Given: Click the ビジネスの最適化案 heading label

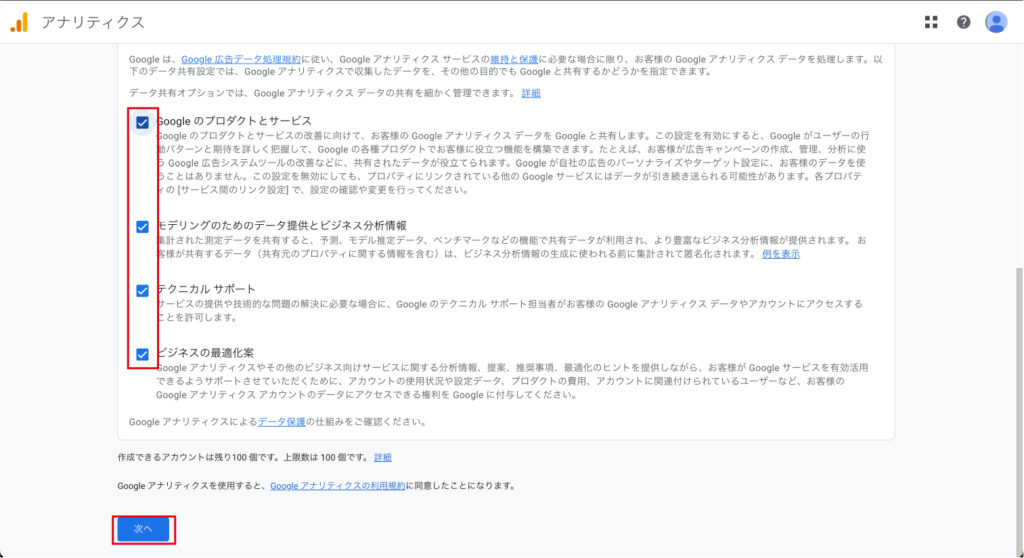Looking at the screenshot, I should [x=205, y=353].
